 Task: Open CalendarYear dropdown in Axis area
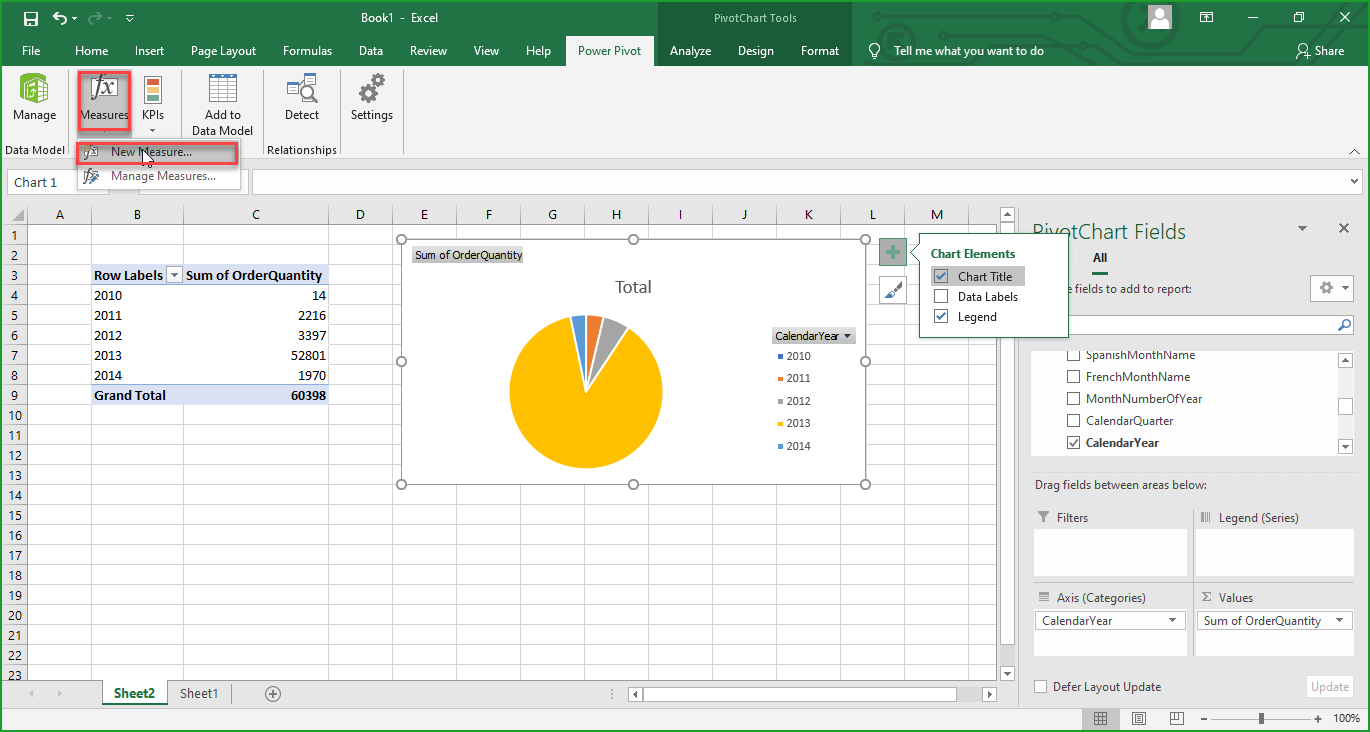(1172, 621)
